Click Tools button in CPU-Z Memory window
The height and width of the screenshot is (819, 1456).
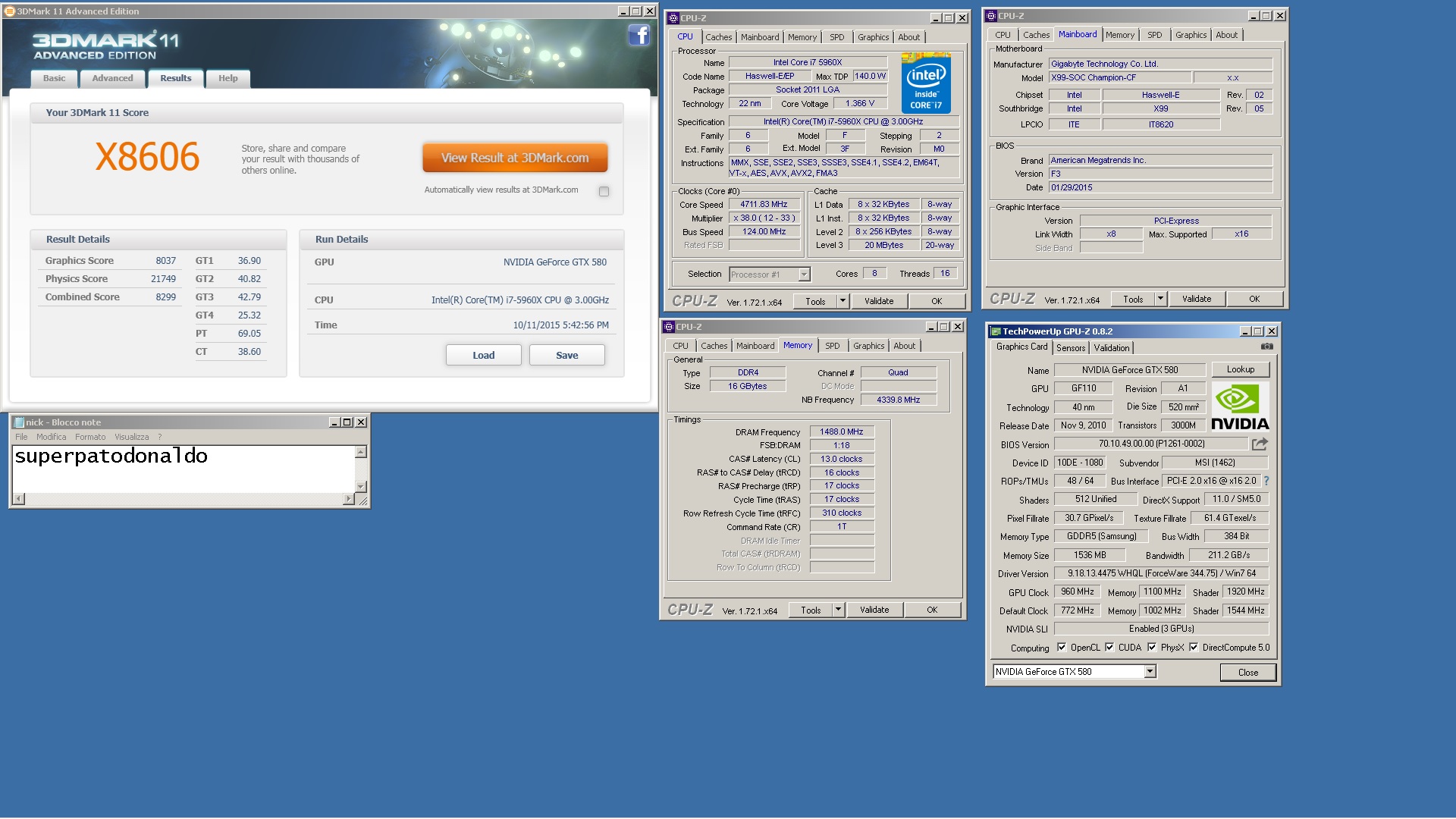click(x=810, y=610)
